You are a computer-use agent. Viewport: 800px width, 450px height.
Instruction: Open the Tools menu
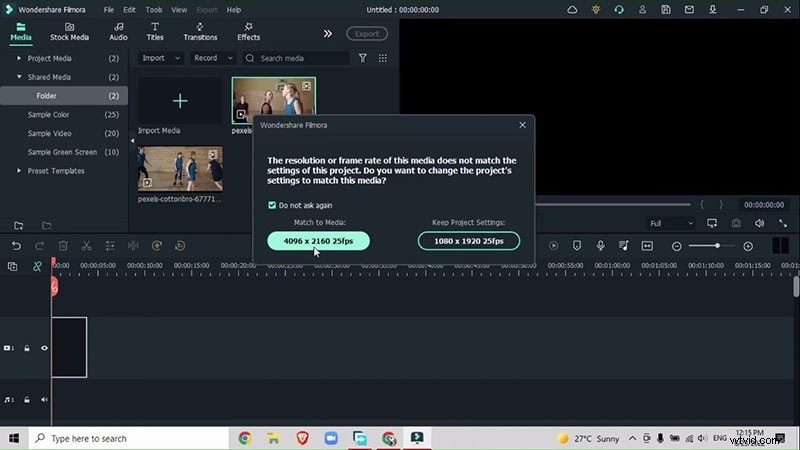coord(154,10)
